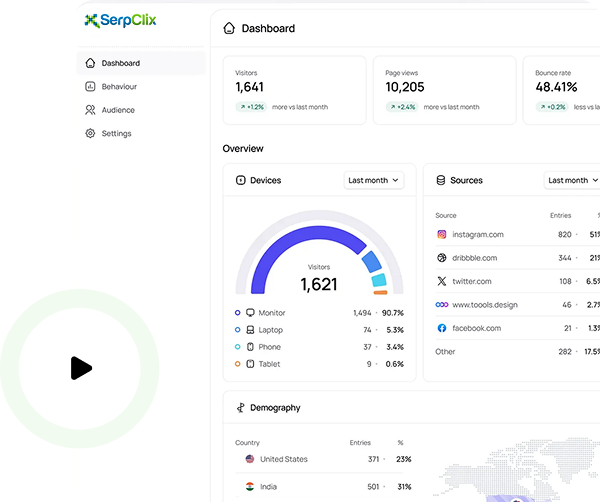
Task: Click the Tablet device icon
Action: click(x=250, y=364)
